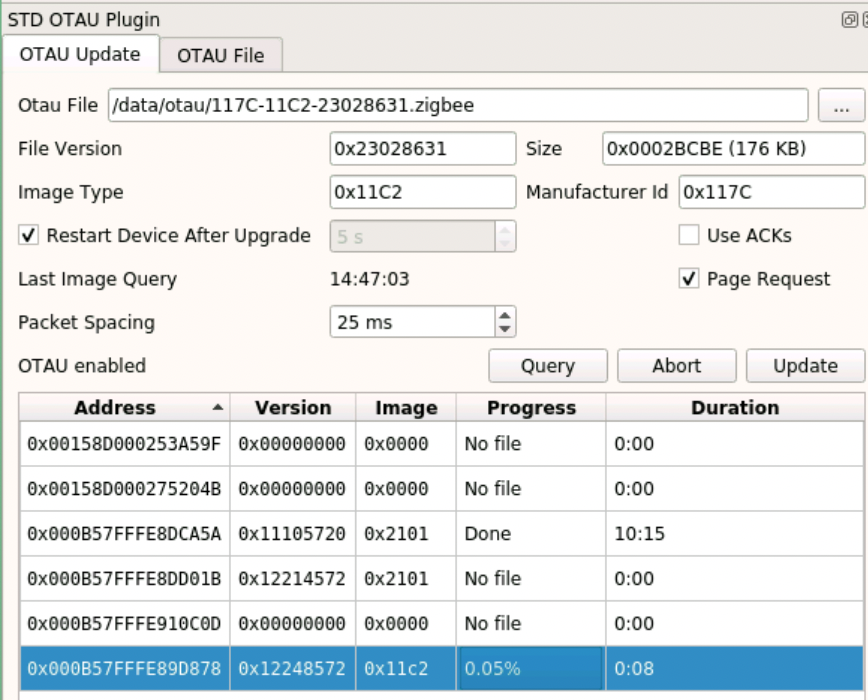The image size is (868, 700).
Task: Click the Image Type field 0x11C2
Action: click(x=423, y=192)
